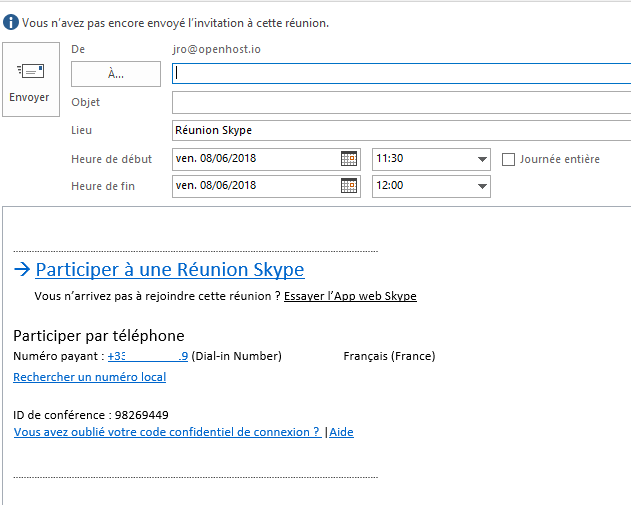Image resolution: width=642 pixels, height=505 pixels.
Task: Select the conference ID 98269449 text
Action: [x=142, y=415]
